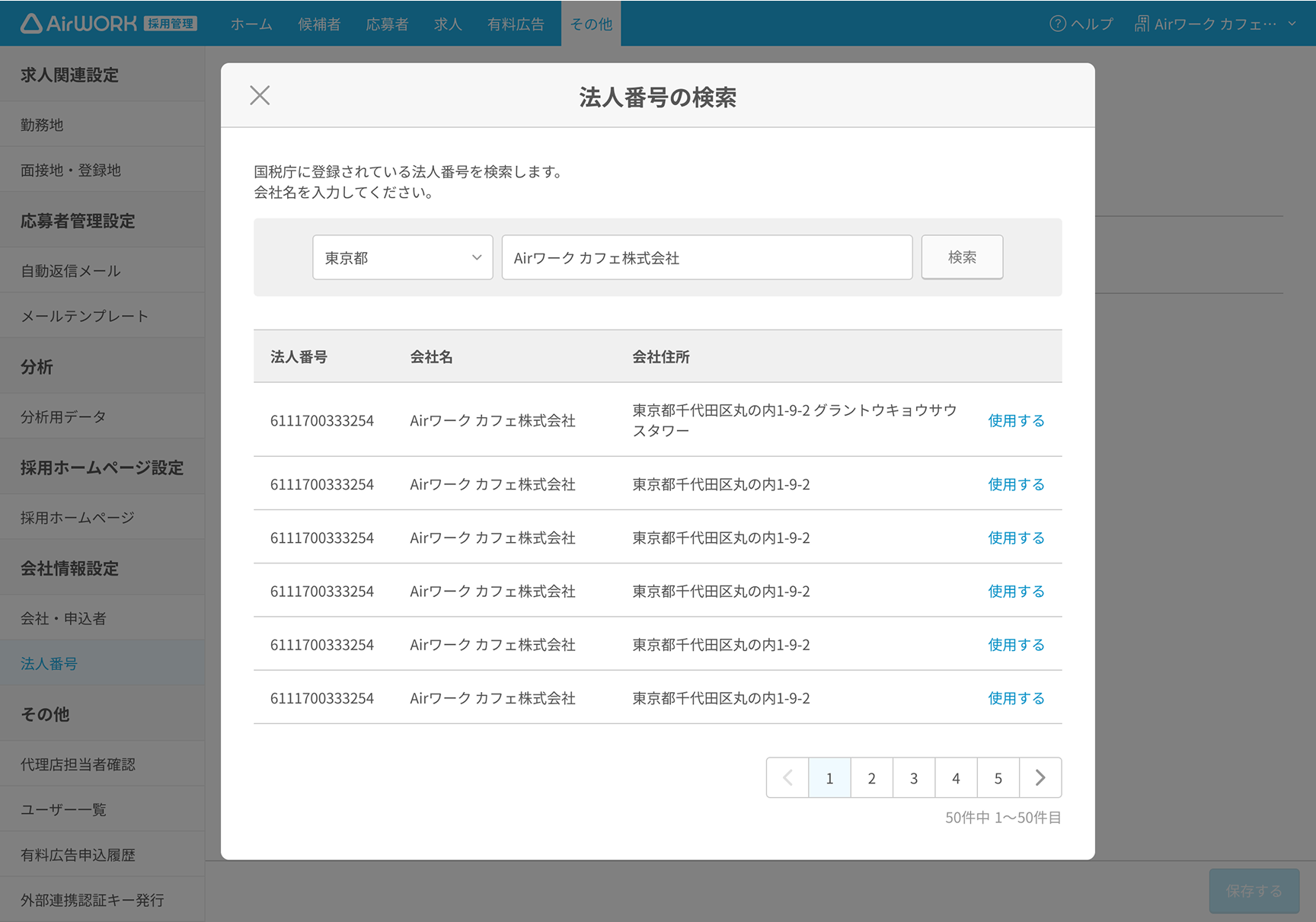1316x922 pixels.
Task: Select page 4 in pagination
Action: 956,777
